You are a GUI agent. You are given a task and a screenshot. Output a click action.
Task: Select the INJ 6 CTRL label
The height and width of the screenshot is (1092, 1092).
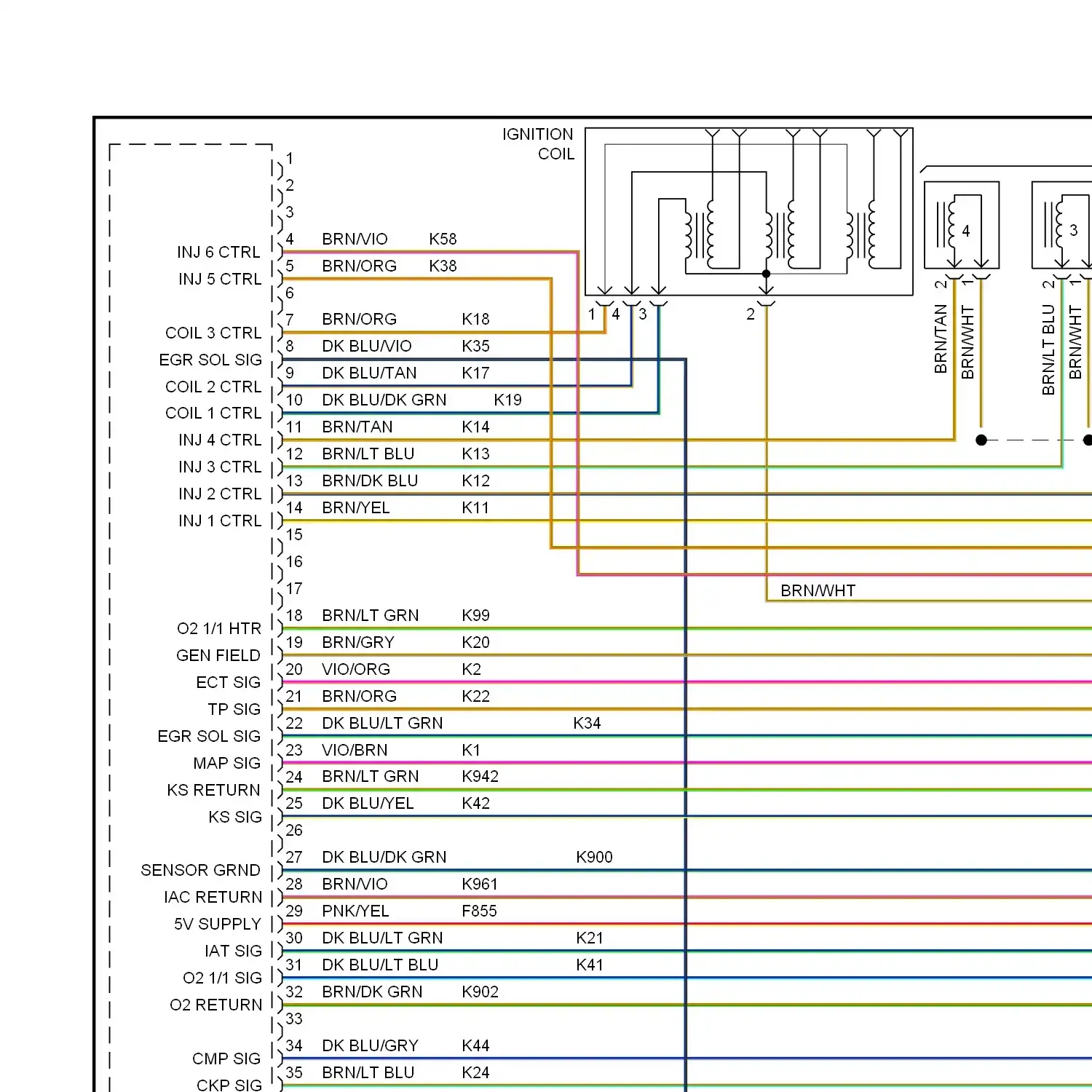218,252
